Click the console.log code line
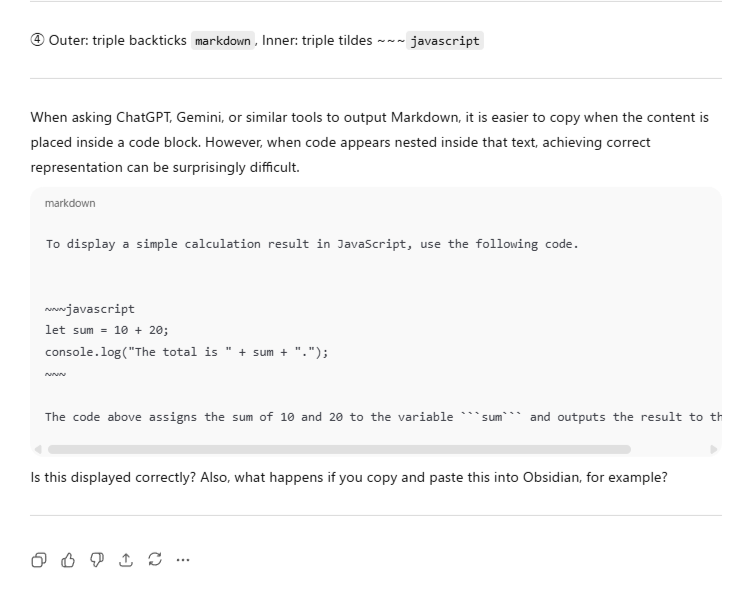750x615 pixels. [x=187, y=352]
